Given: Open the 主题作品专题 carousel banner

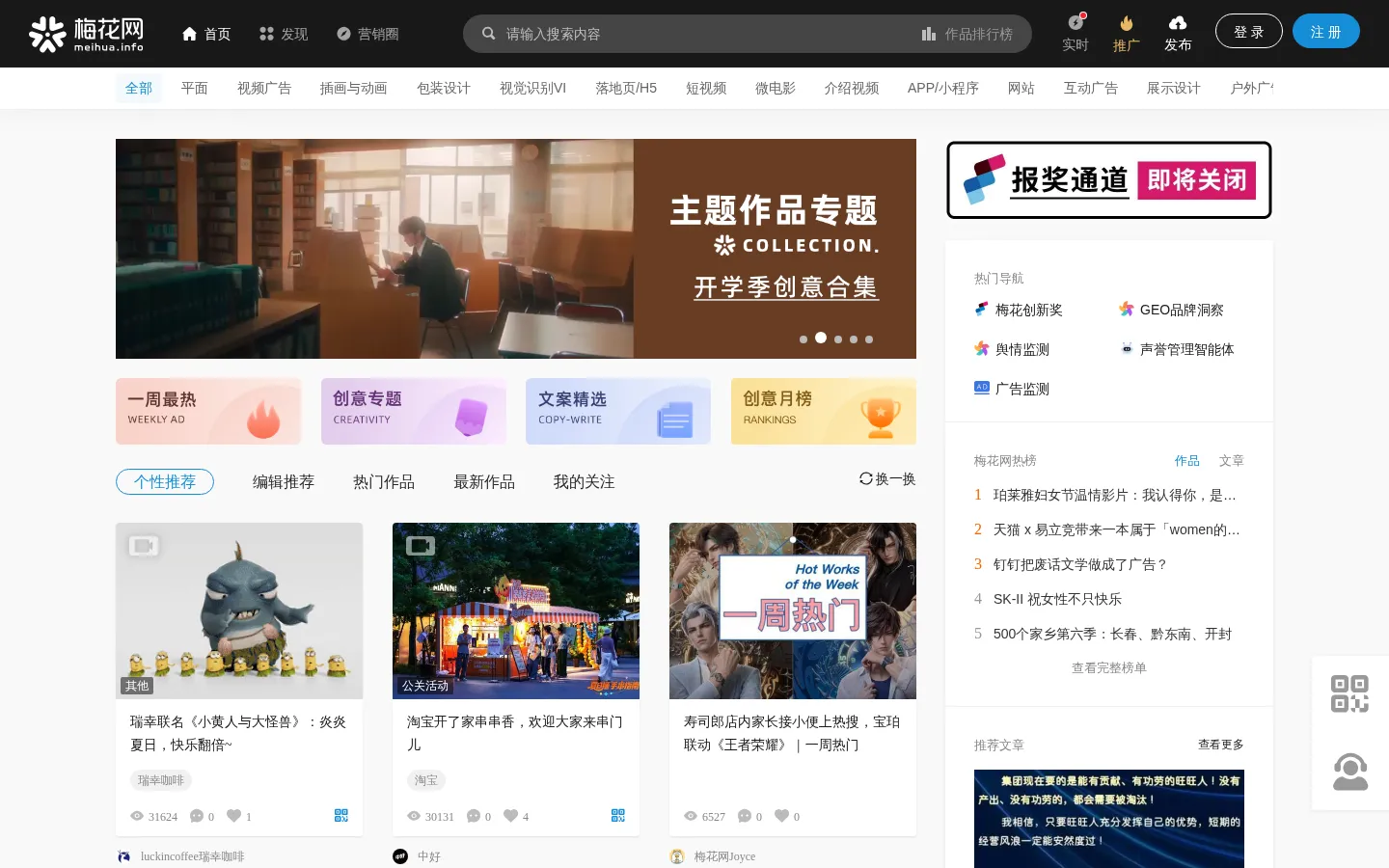Looking at the screenshot, I should point(516,249).
